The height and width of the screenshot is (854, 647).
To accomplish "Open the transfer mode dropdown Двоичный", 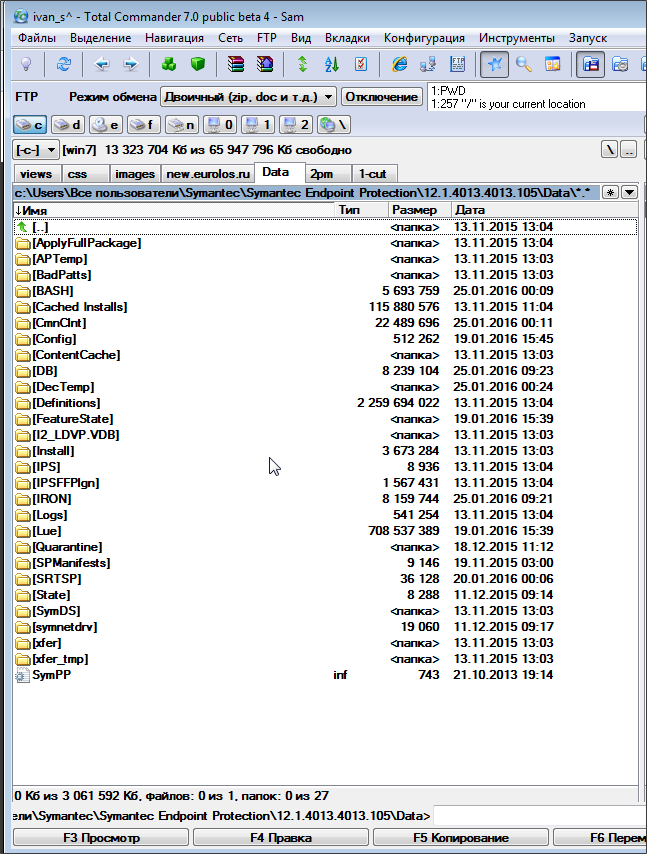I will pos(248,97).
